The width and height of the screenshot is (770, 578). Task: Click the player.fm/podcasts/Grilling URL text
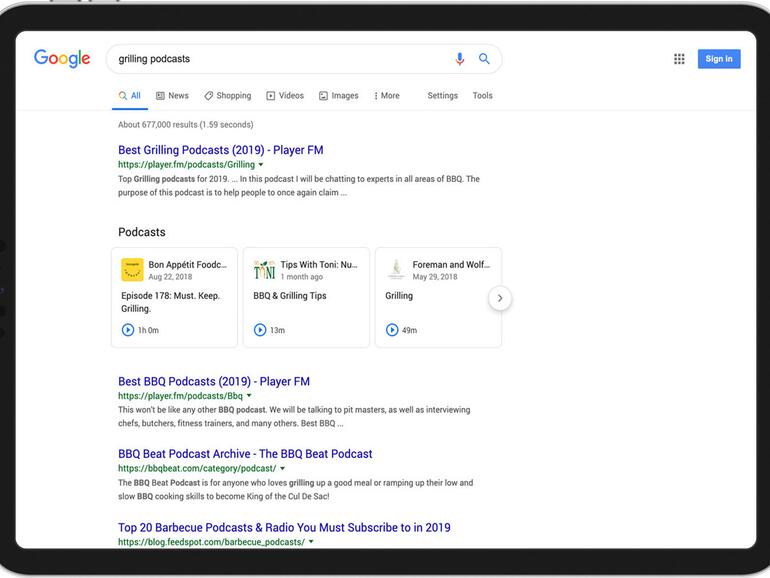(x=186, y=165)
